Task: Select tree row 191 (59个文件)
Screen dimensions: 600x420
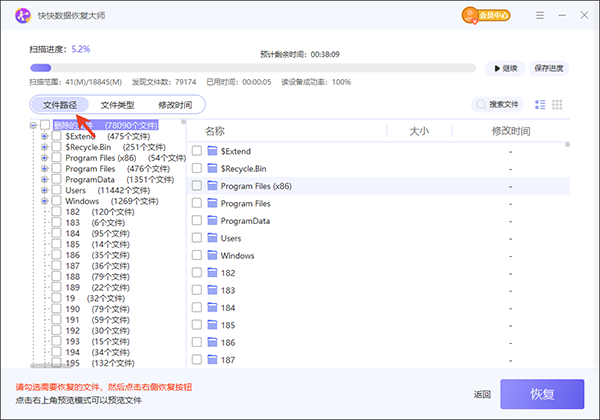Action: (97, 319)
